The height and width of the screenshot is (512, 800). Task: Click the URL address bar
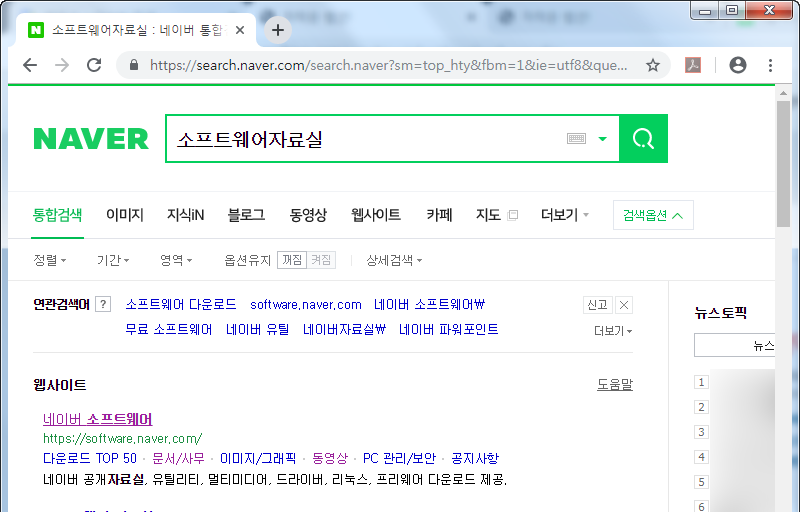(388, 65)
